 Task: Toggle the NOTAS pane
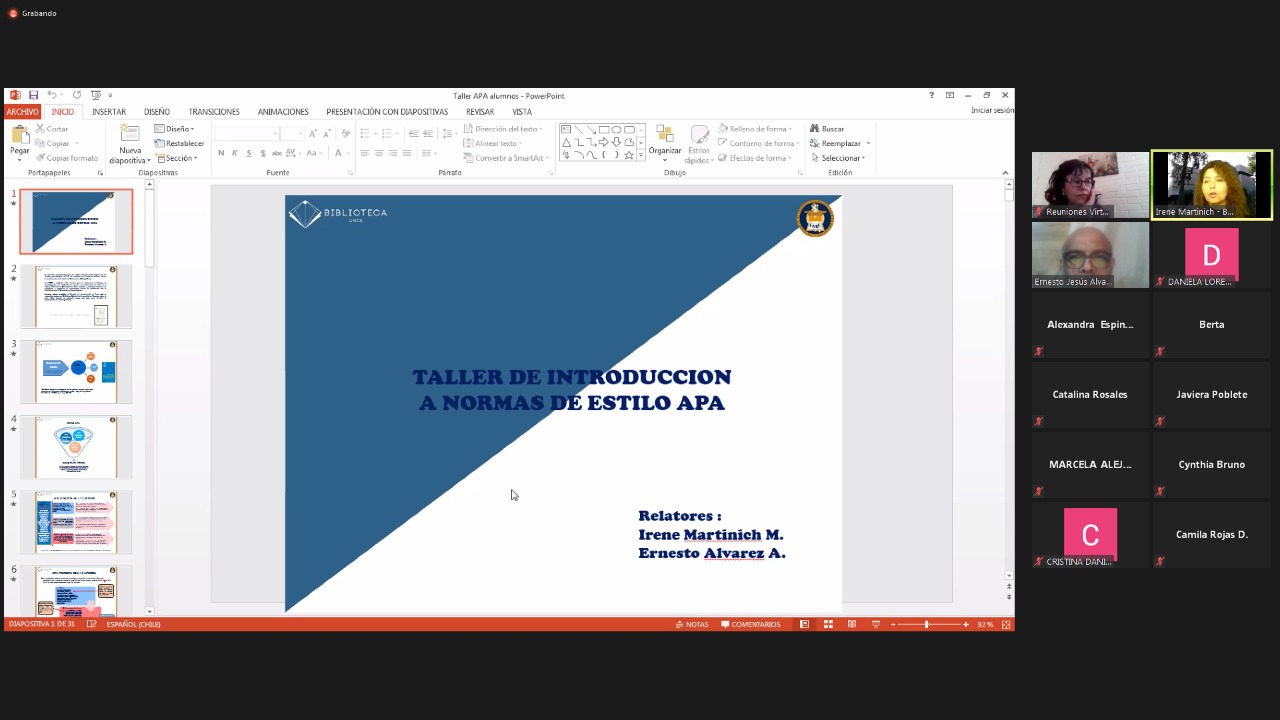(x=692, y=624)
